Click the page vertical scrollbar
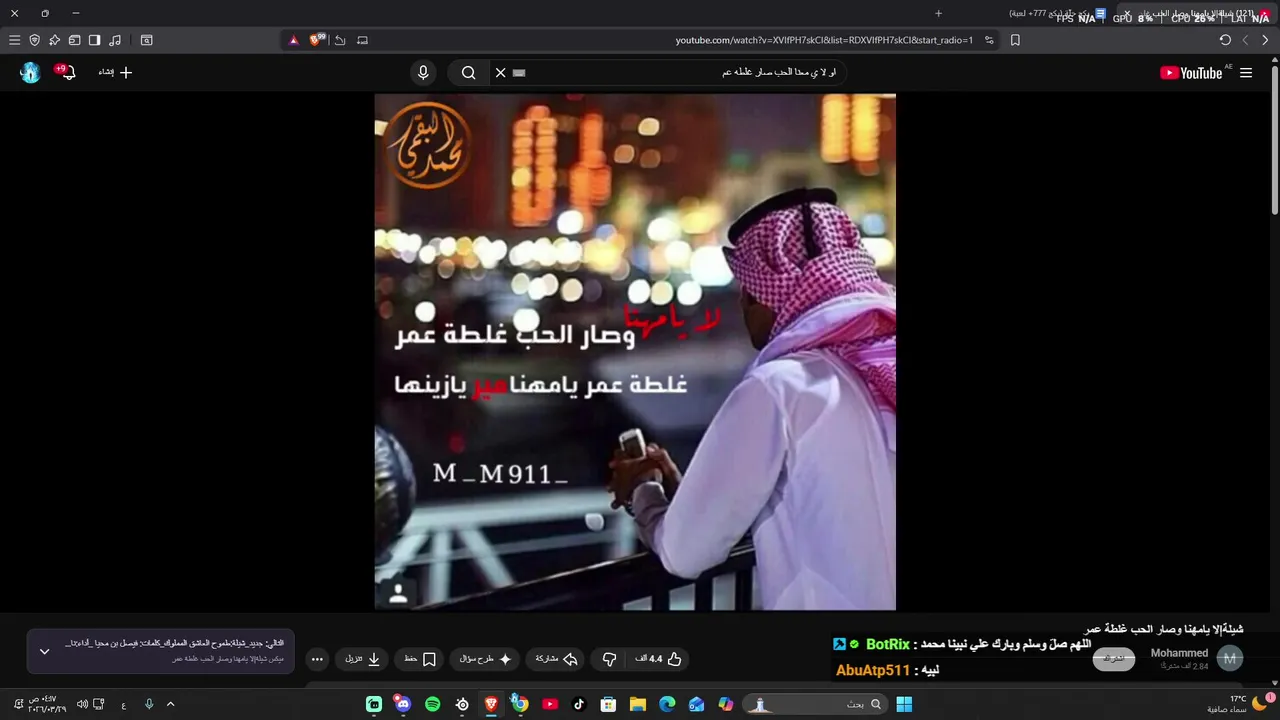 [1274, 140]
